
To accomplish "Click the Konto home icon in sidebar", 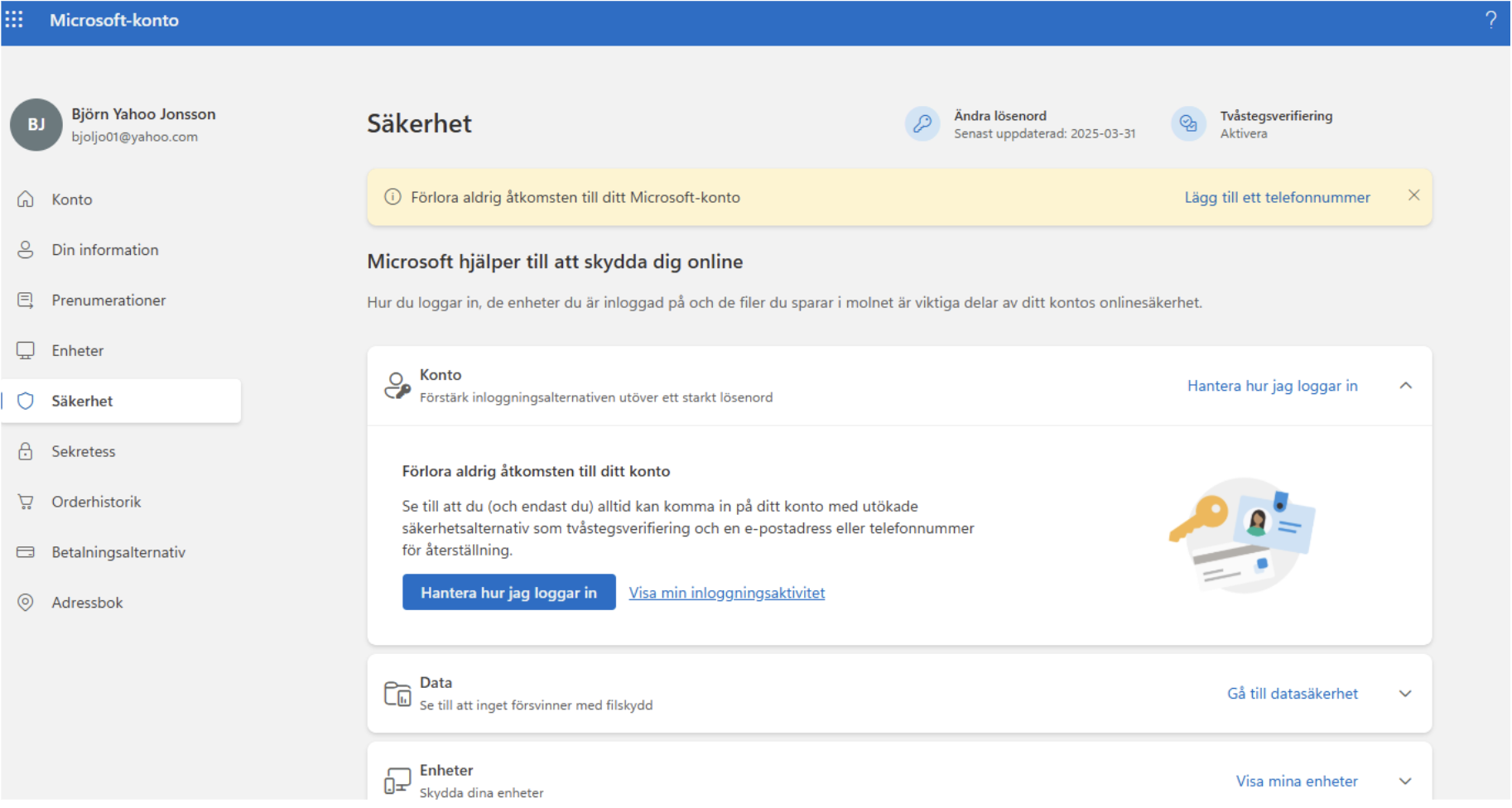I will tap(26, 200).
